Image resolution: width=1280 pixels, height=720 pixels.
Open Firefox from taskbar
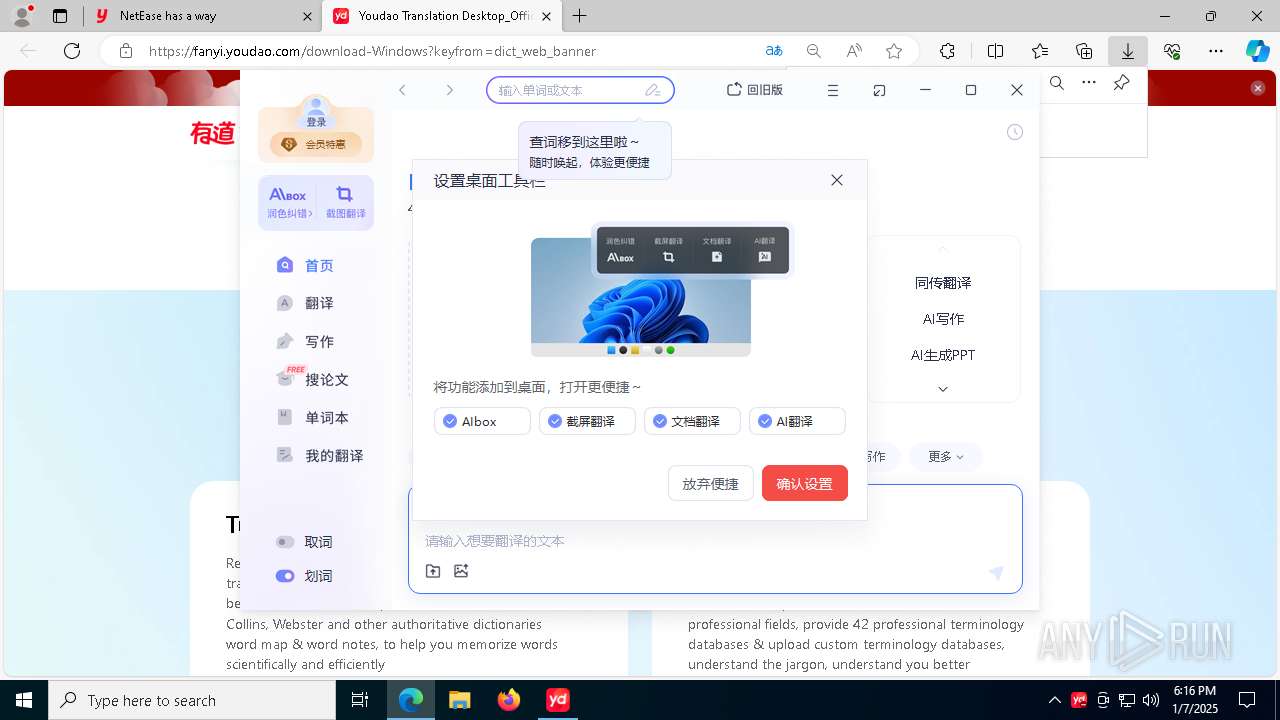point(509,700)
